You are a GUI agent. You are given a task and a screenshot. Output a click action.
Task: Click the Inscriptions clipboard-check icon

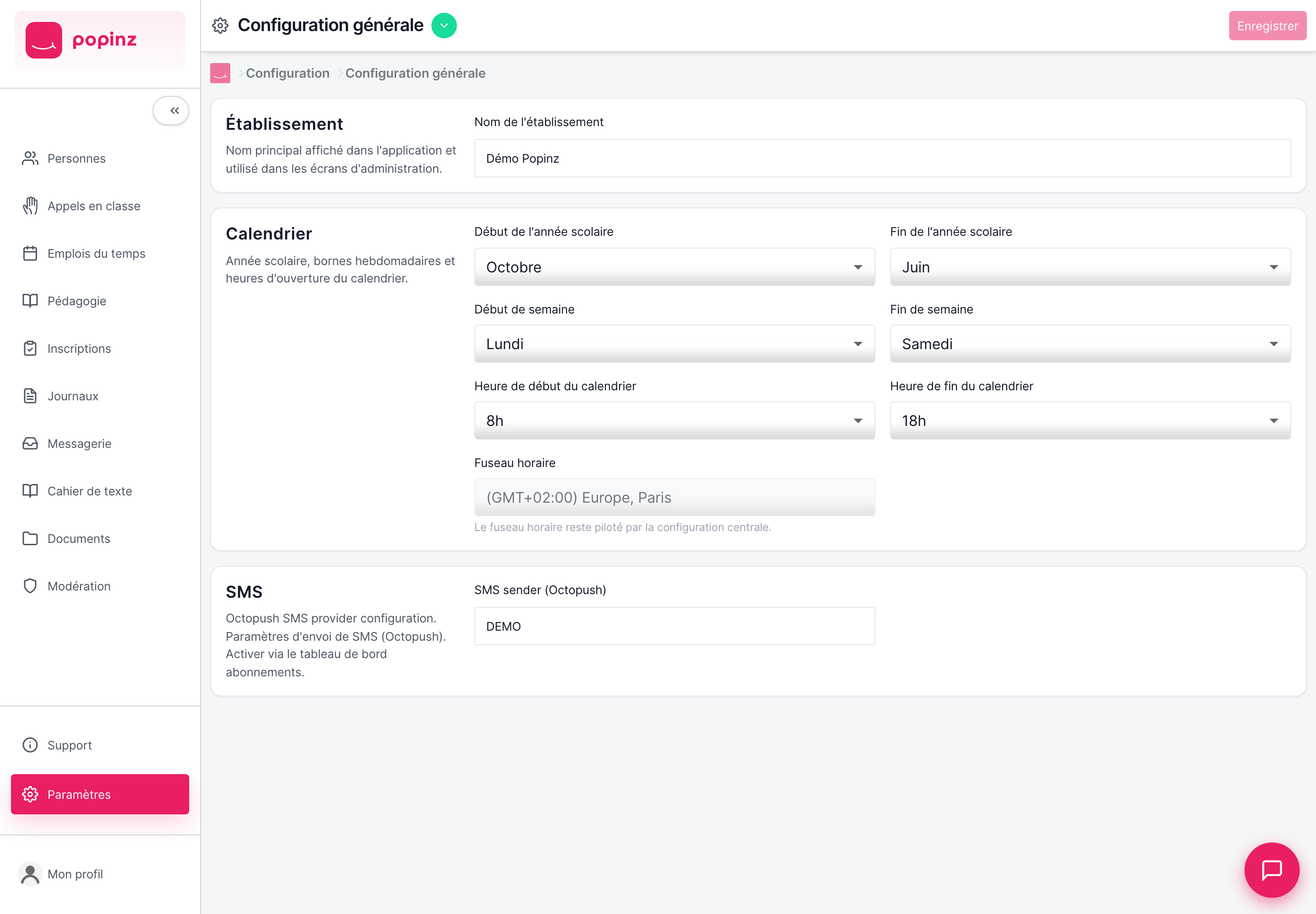tap(30, 348)
